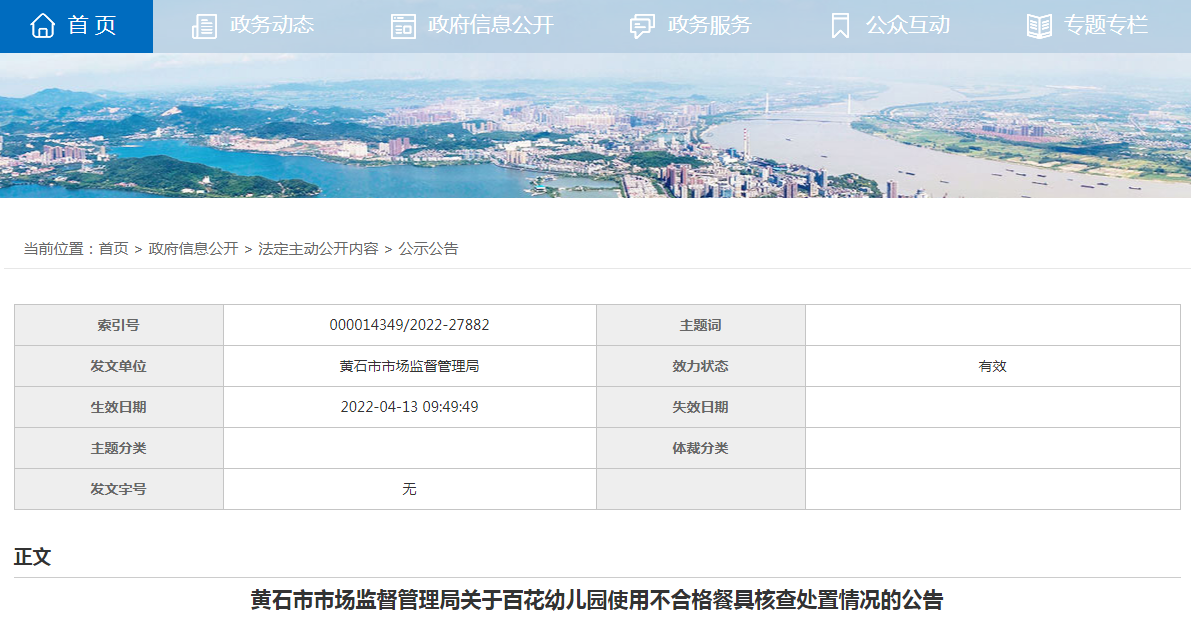
Task: Click the 公众互动 bookmark icon
Action: [x=840, y=27]
